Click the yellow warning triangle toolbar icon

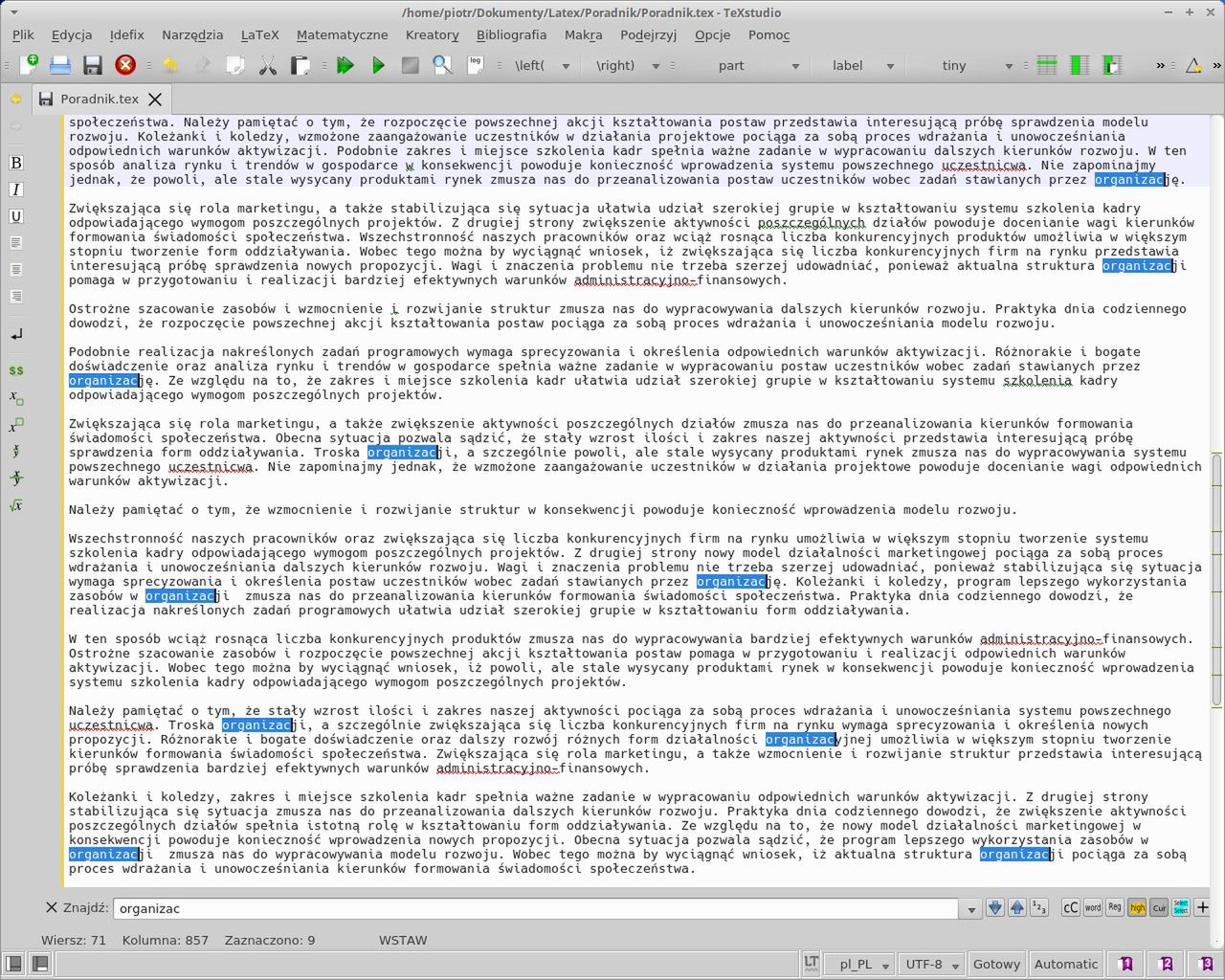click(x=1193, y=65)
